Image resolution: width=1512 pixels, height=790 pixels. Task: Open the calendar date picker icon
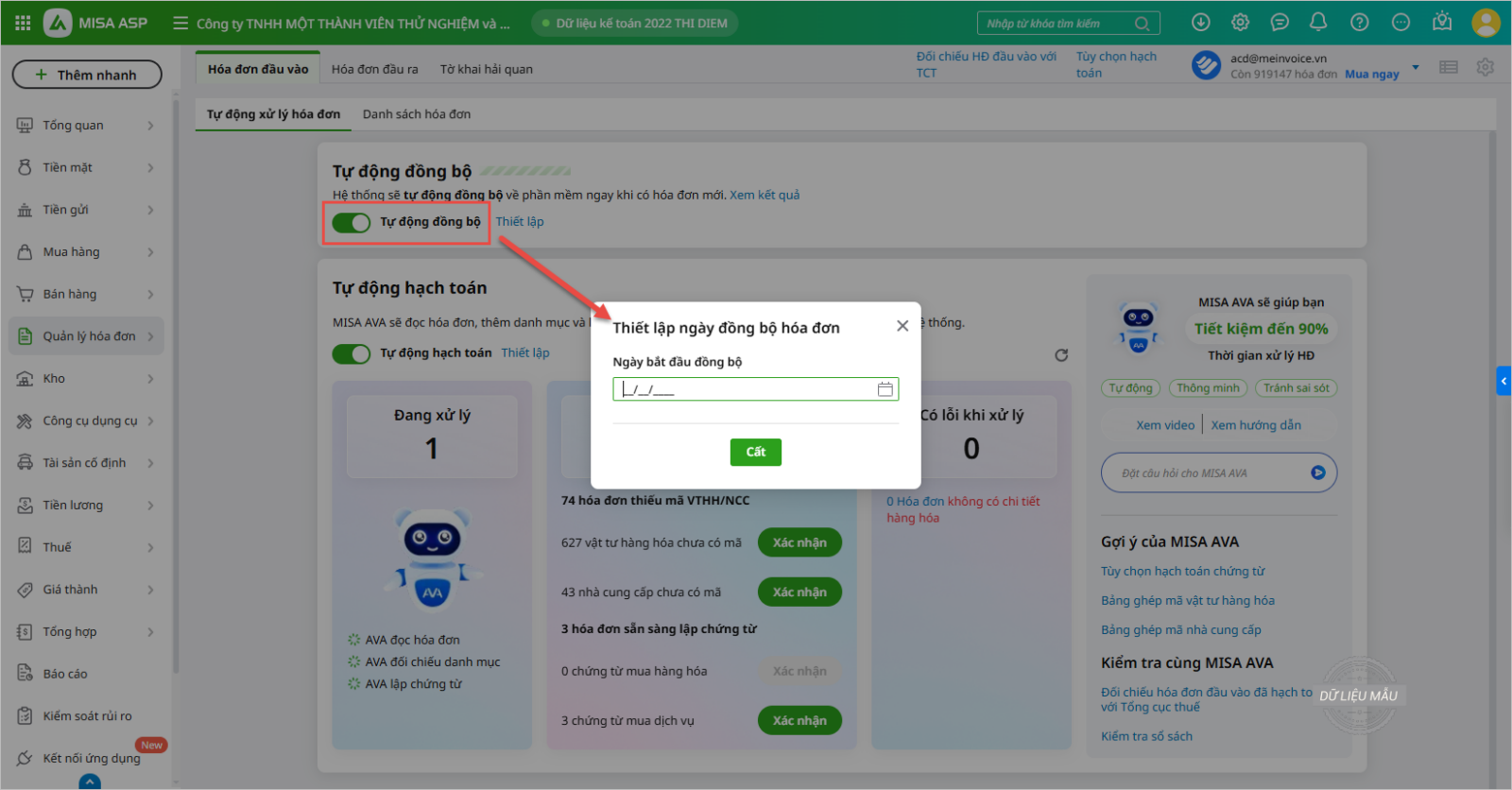(885, 389)
